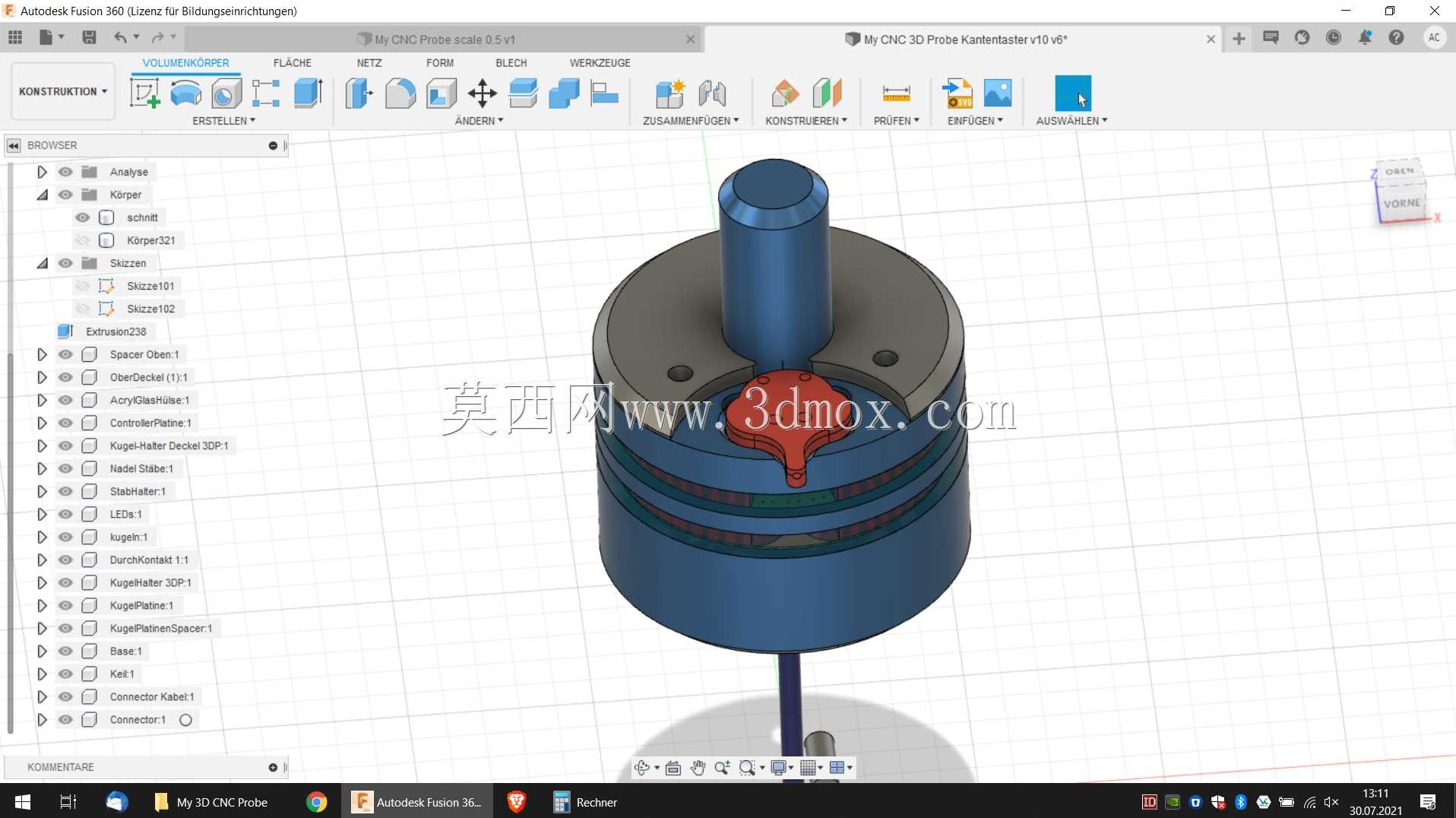Expand the ControllerPlatine:1 component
The image size is (1456, 818).
pos(42,423)
